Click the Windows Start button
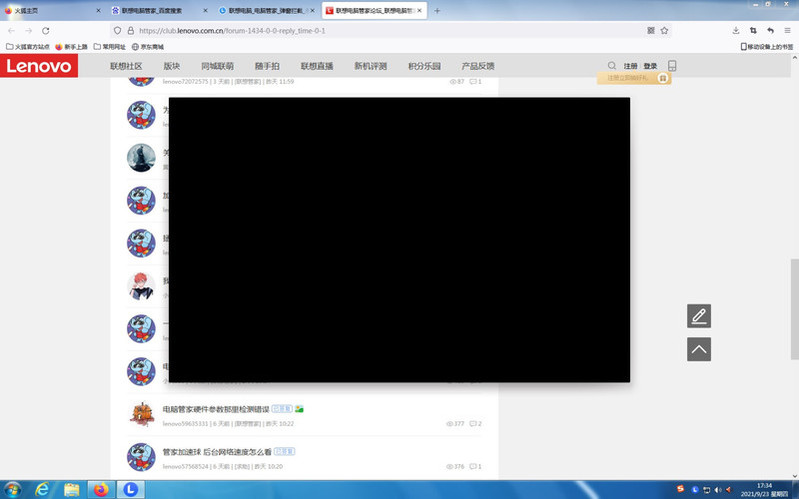Image resolution: width=799 pixels, height=499 pixels. tap(13, 489)
